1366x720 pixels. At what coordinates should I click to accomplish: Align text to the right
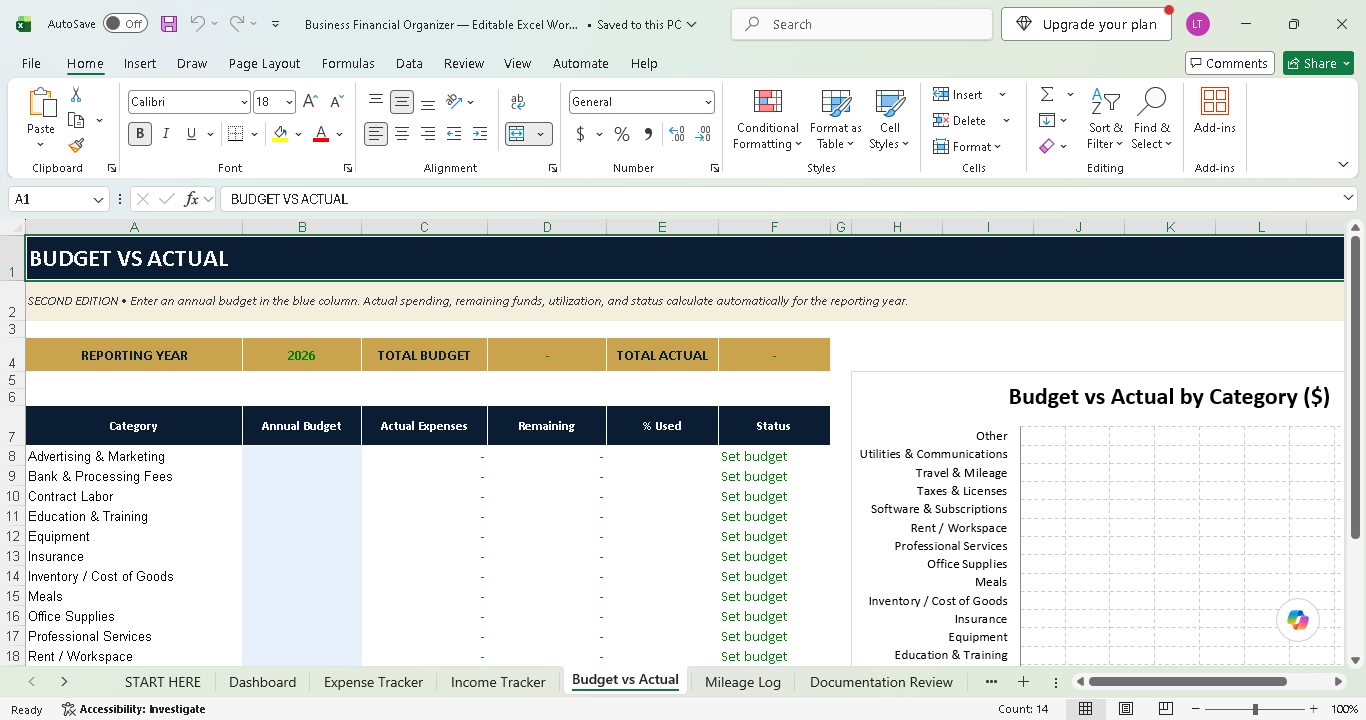click(x=428, y=134)
